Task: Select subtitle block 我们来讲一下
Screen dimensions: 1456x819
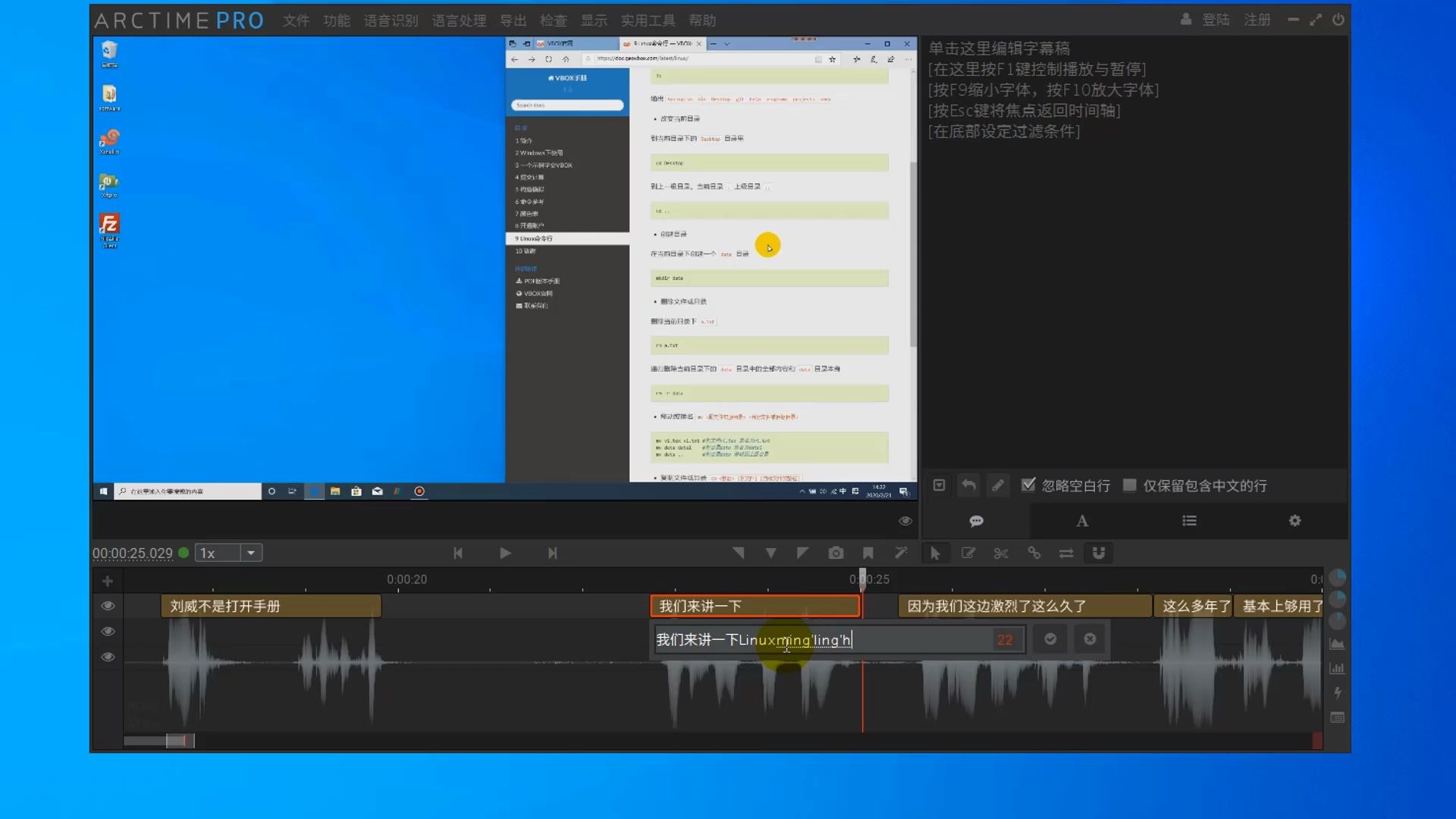Action: pos(755,606)
